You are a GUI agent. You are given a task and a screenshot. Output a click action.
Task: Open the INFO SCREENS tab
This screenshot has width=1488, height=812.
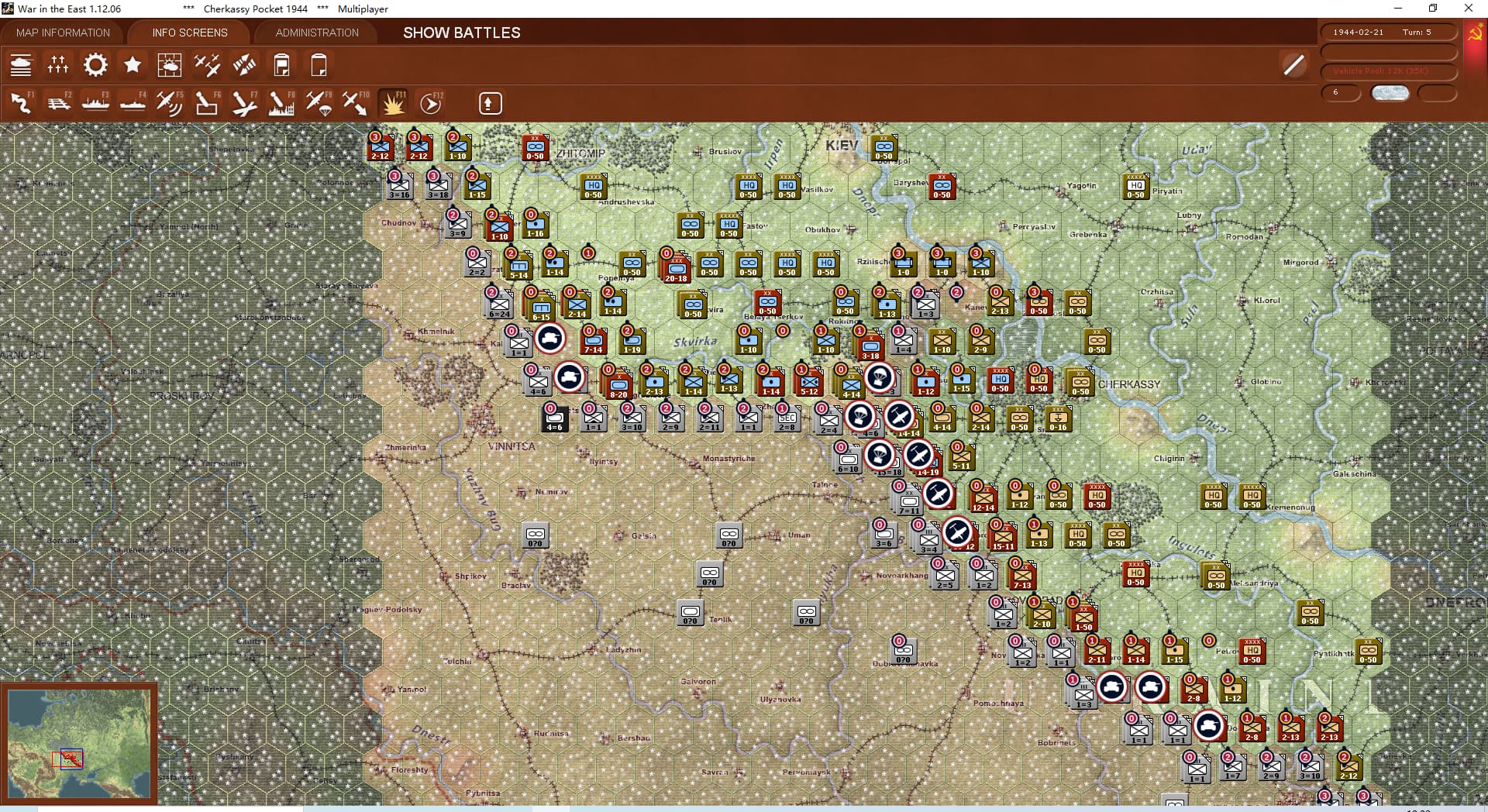click(x=190, y=33)
